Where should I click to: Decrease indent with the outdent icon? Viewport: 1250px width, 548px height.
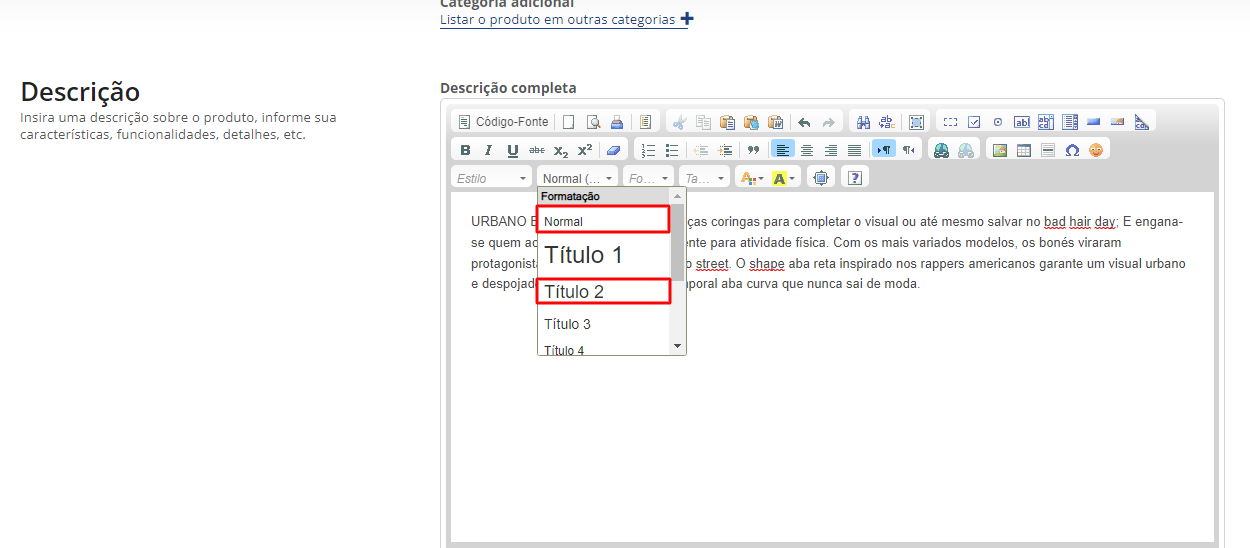(701, 150)
